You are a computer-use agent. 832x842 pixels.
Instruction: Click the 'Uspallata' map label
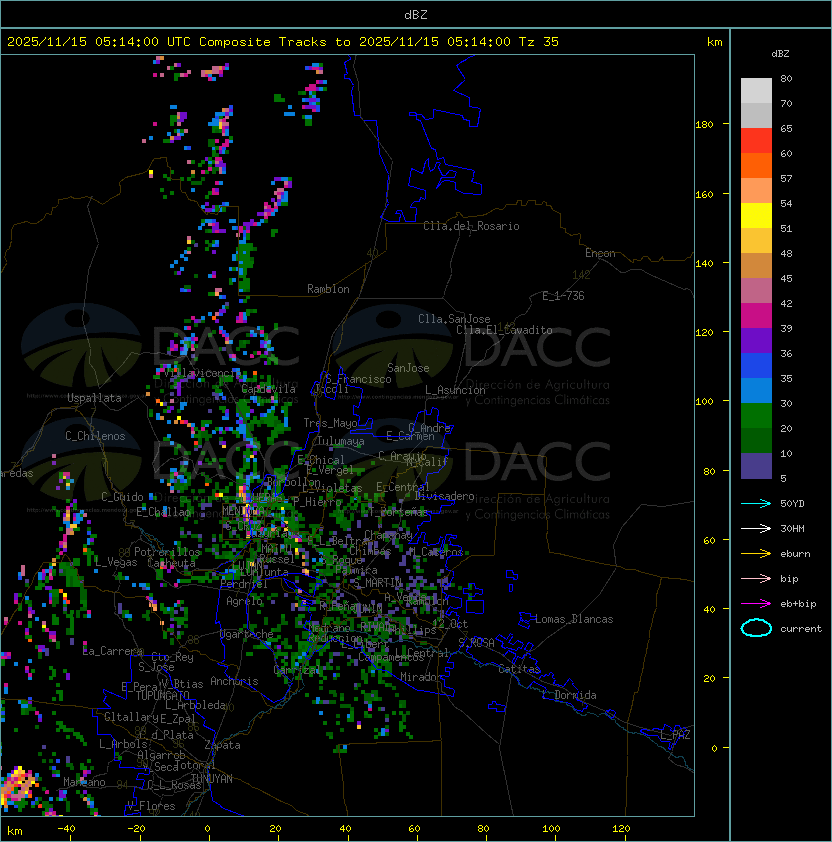pos(94,398)
